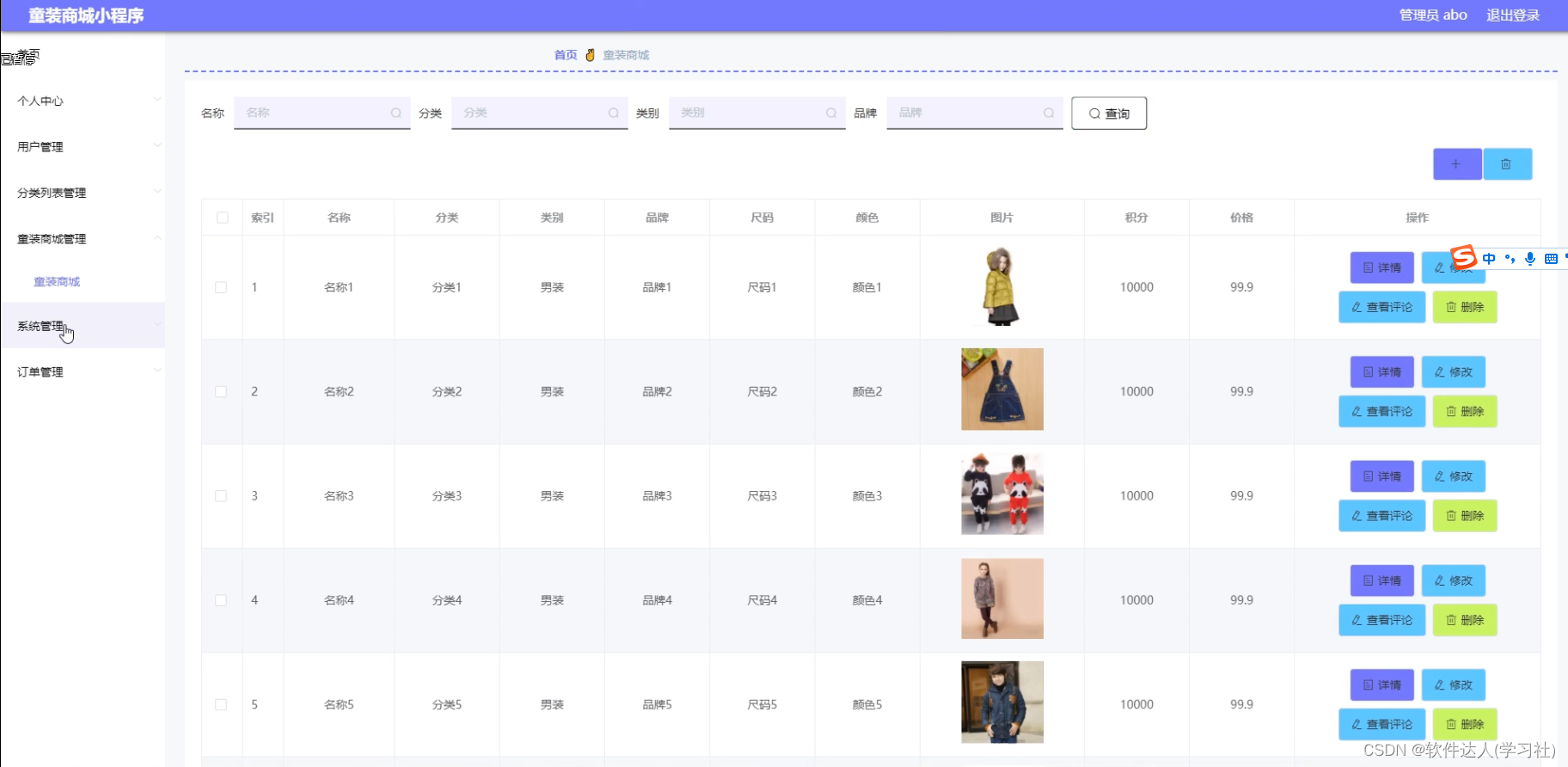The width and height of the screenshot is (1568, 767).
Task: Click 查看评论 for row 名称4
Action: coord(1381,620)
